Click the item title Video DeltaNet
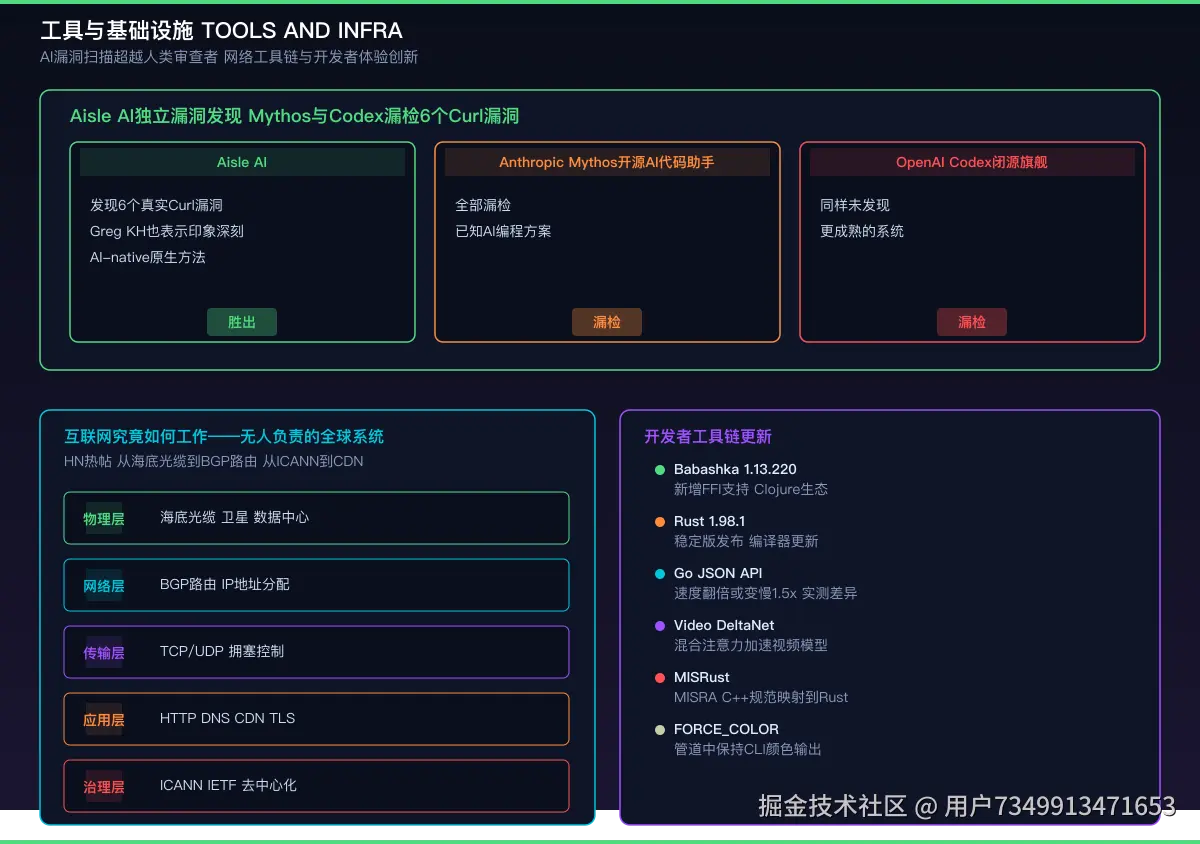Screen dimensions: 1200x844 coord(724,625)
